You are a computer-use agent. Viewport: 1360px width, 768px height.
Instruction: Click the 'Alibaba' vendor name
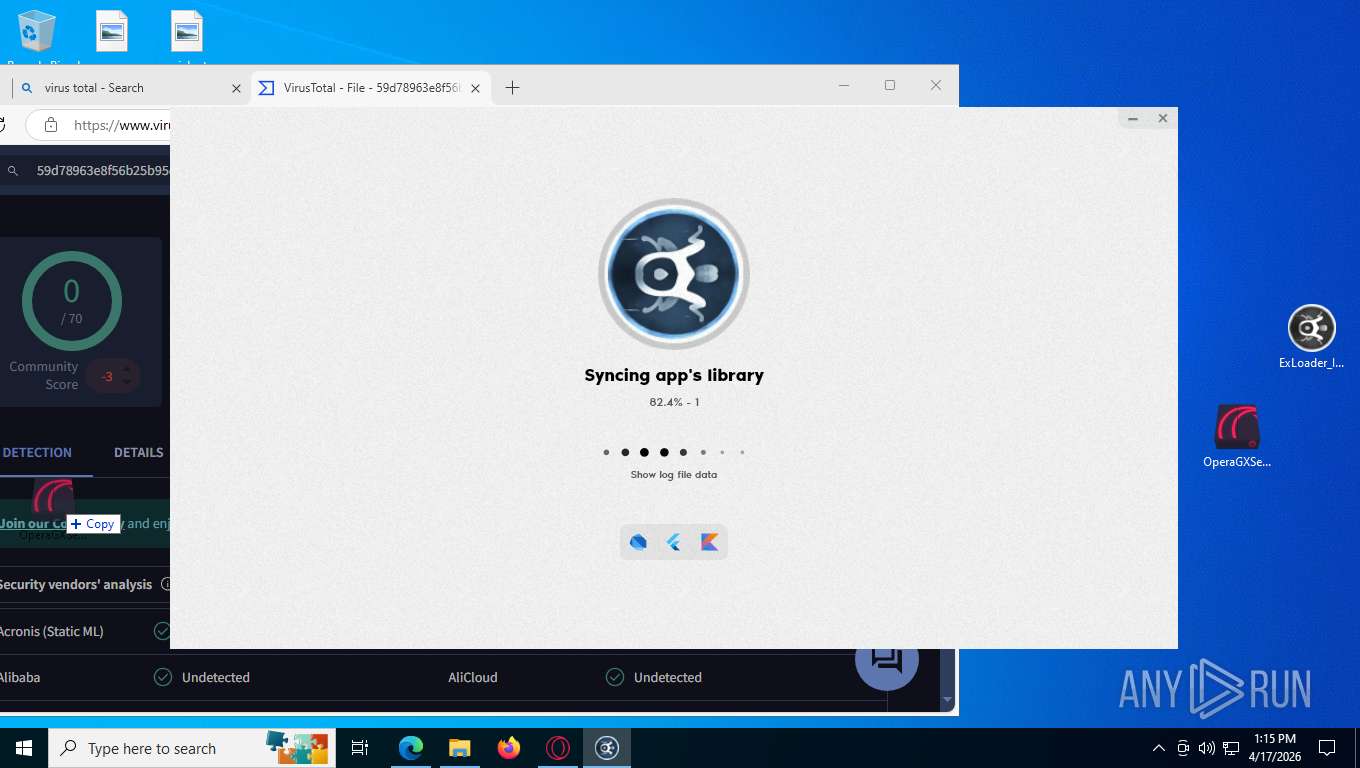pyautogui.click(x=20, y=677)
